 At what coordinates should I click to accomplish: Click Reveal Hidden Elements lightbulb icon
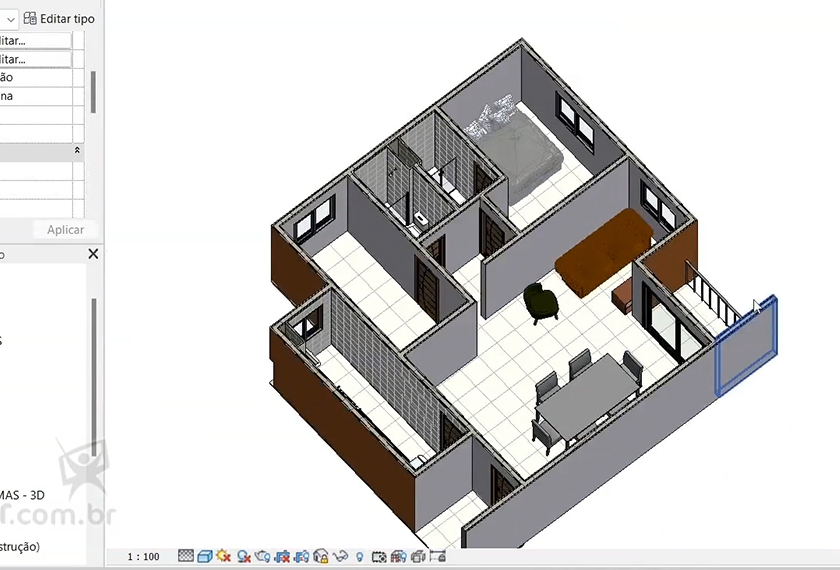click(359, 556)
